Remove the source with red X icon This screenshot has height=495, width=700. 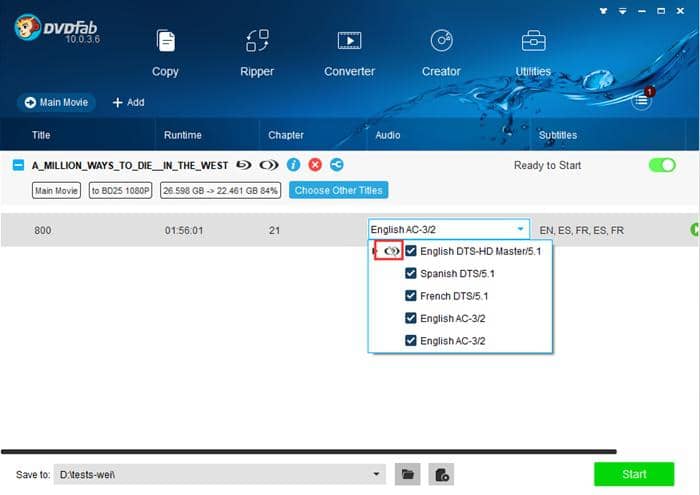tap(315, 165)
